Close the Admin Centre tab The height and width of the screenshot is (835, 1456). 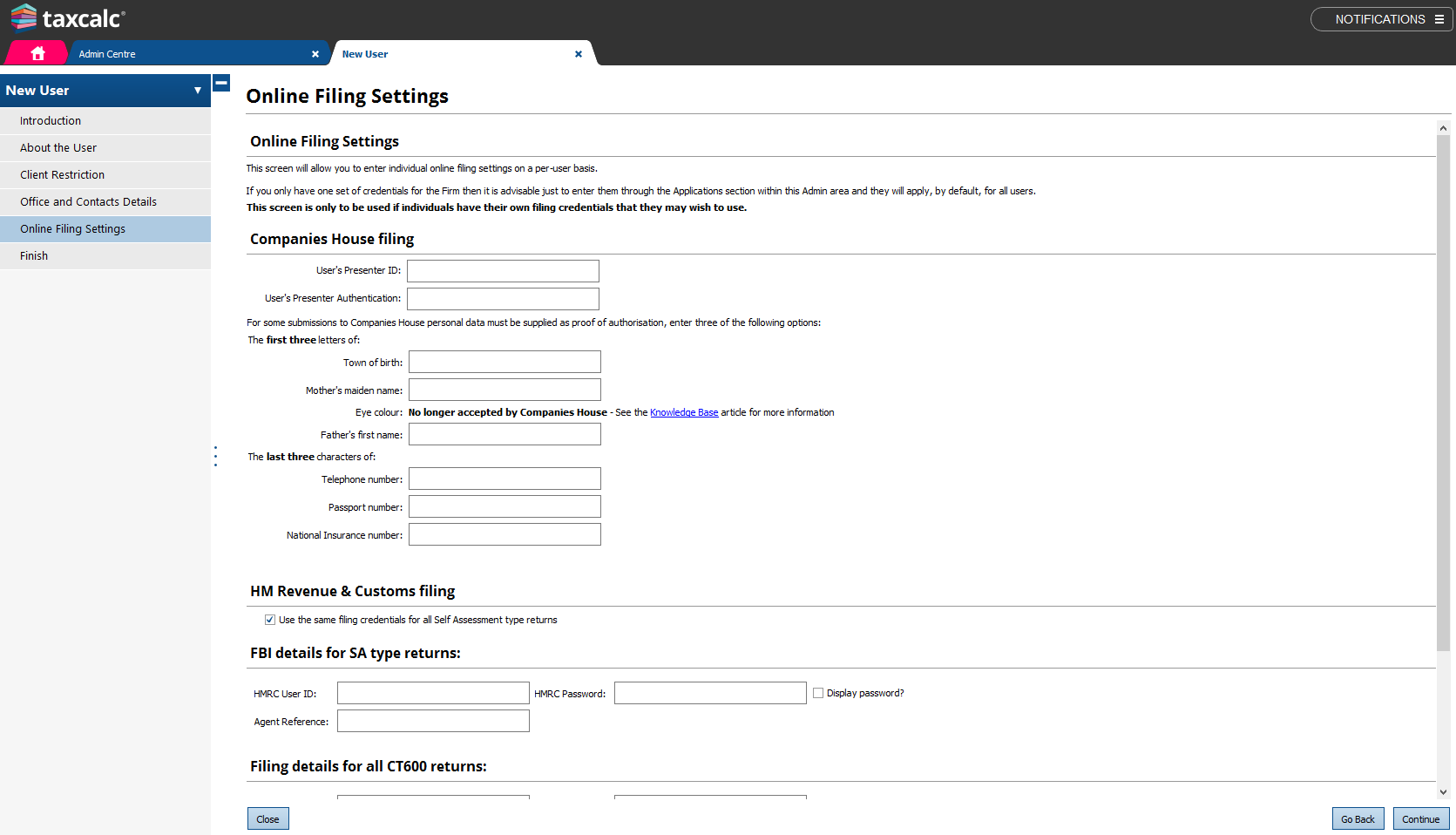[315, 53]
